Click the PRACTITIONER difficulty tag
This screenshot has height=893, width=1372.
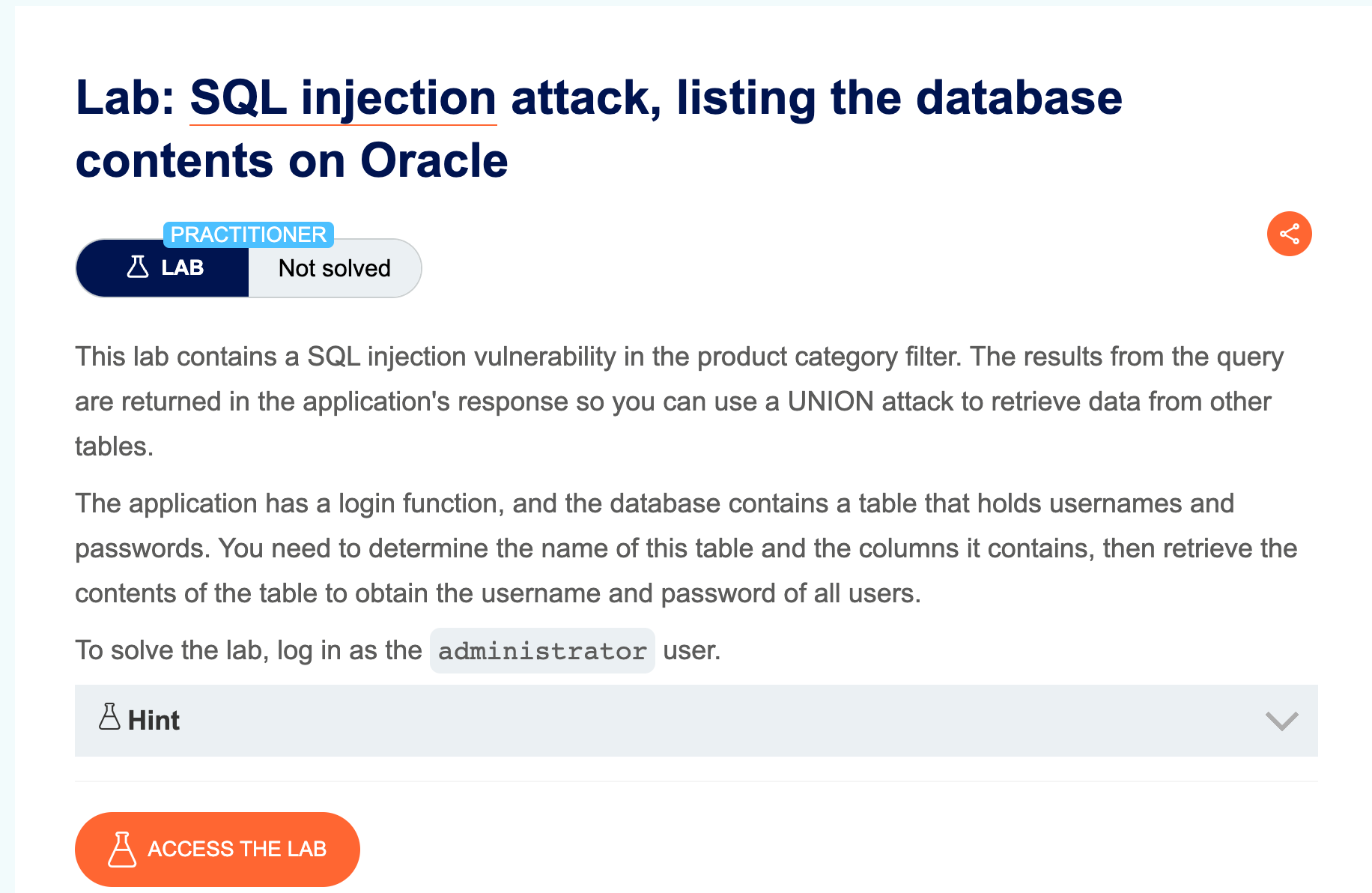pos(248,234)
